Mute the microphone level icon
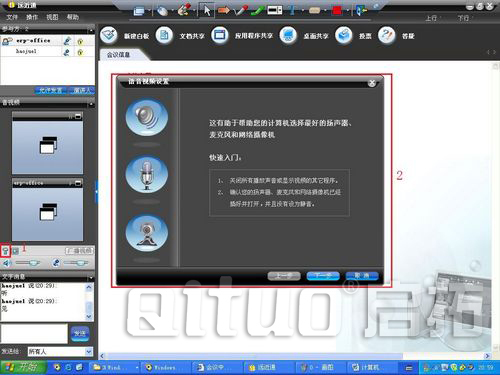The height and width of the screenshot is (375, 500). 57,263
